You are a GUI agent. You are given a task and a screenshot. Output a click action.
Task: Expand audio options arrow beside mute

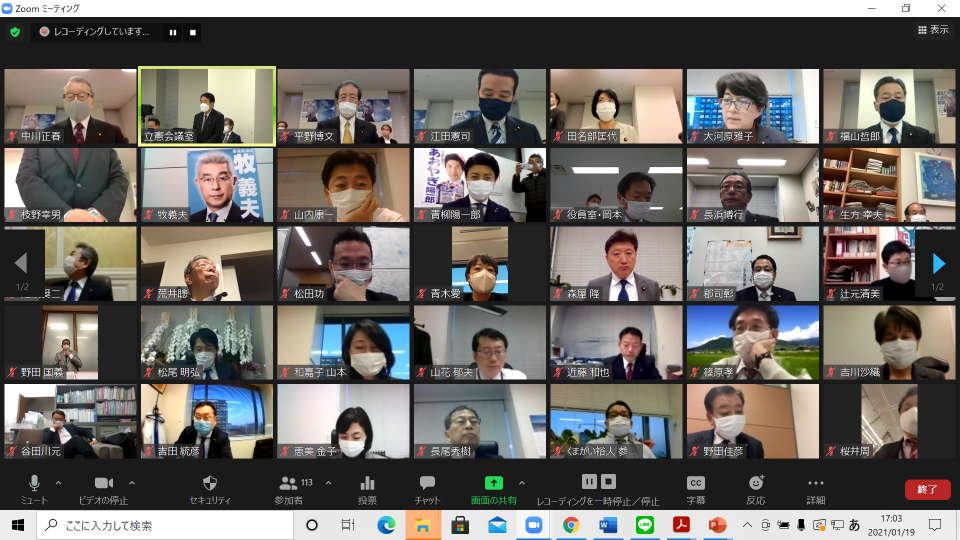(x=58, y=483)
